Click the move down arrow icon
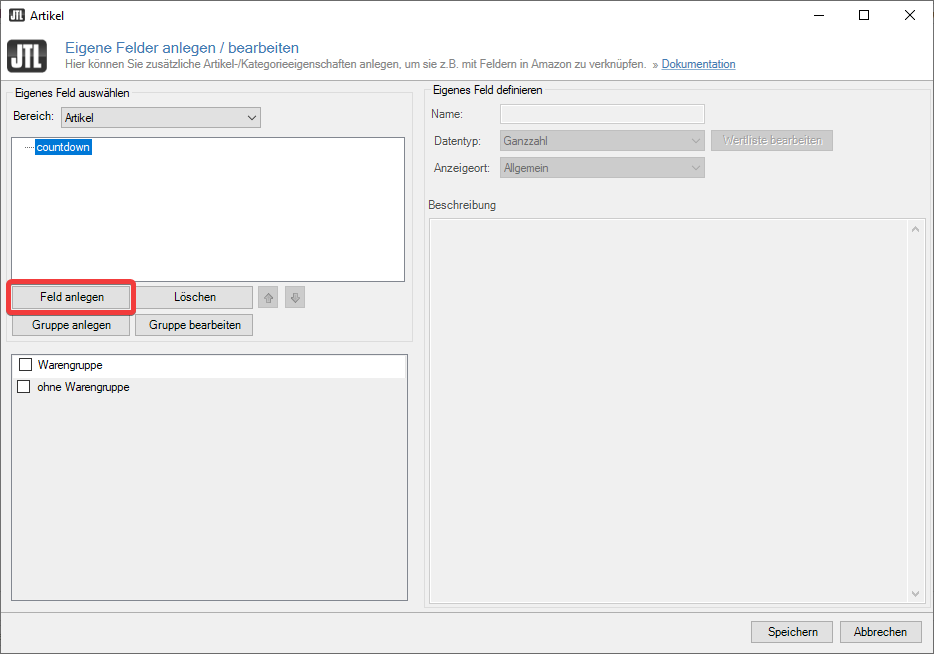The height and width of the screenshot is (654, 934). pos(295,297)
